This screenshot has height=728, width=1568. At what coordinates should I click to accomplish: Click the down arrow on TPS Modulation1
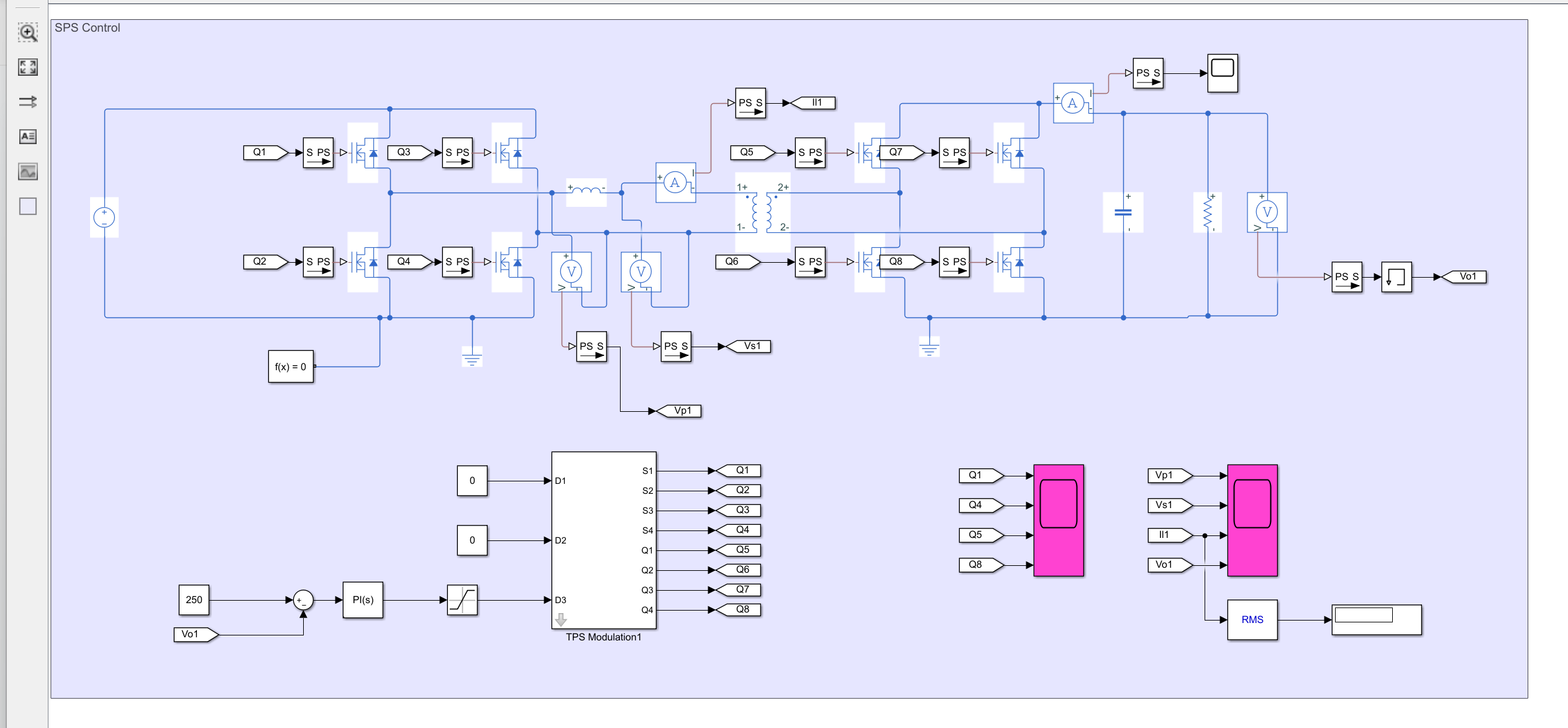[561, 619]
